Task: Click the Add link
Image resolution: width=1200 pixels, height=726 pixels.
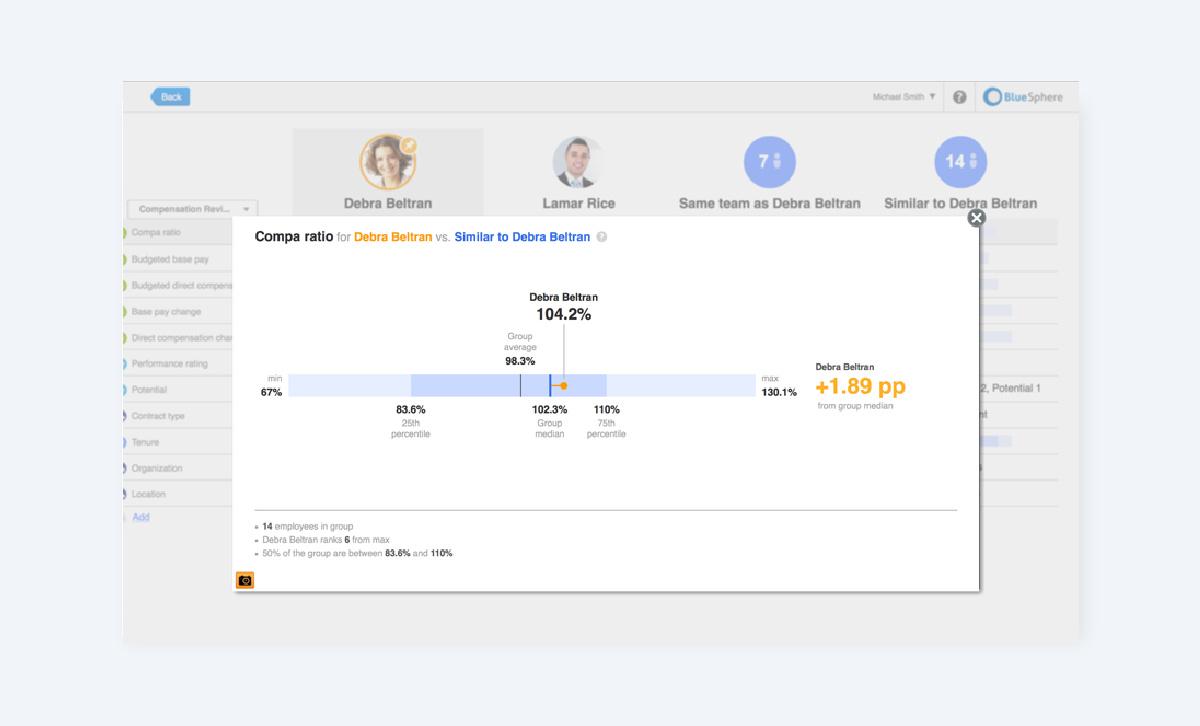Action: tap(141, 517)
